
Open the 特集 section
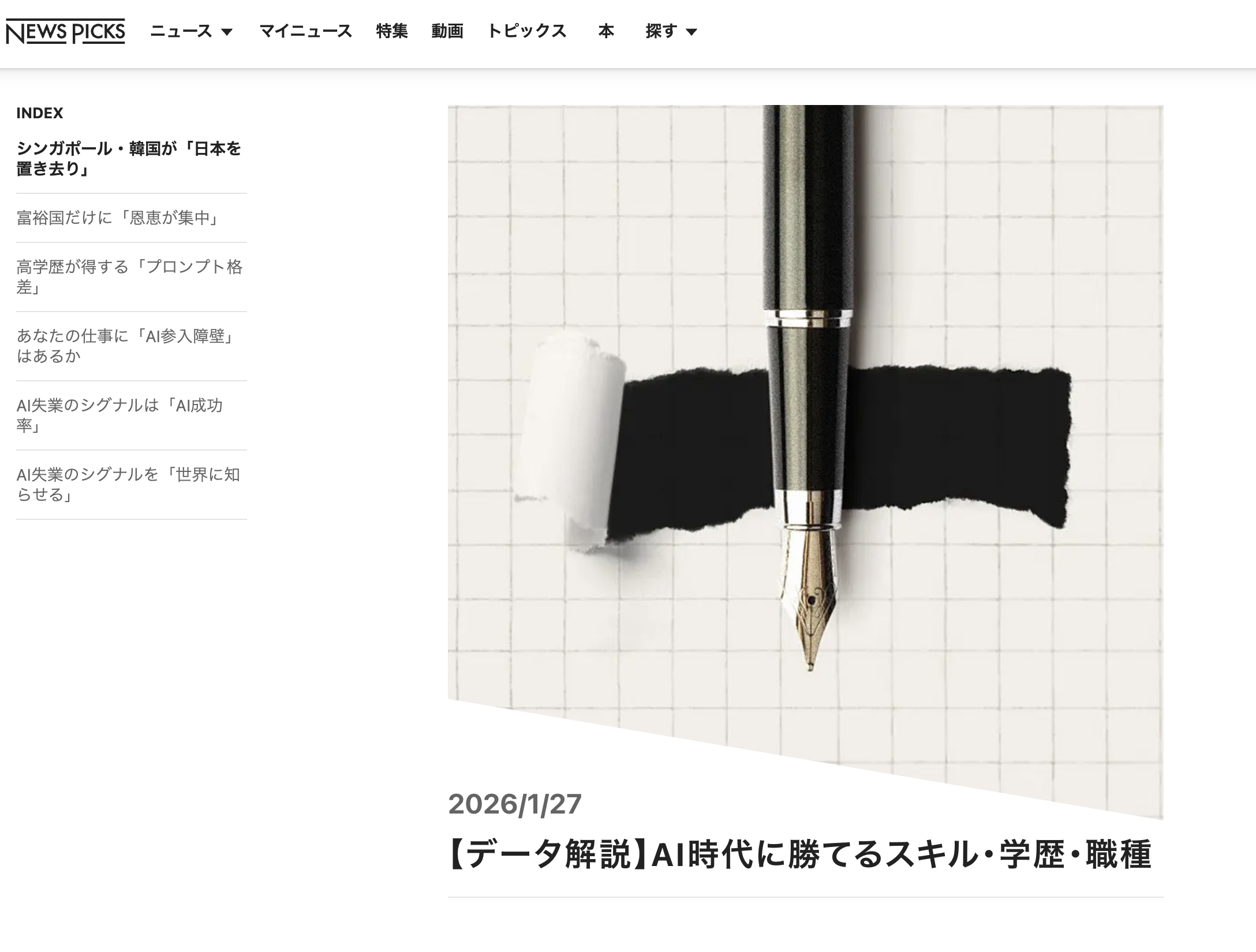click(x=392, y=31)
